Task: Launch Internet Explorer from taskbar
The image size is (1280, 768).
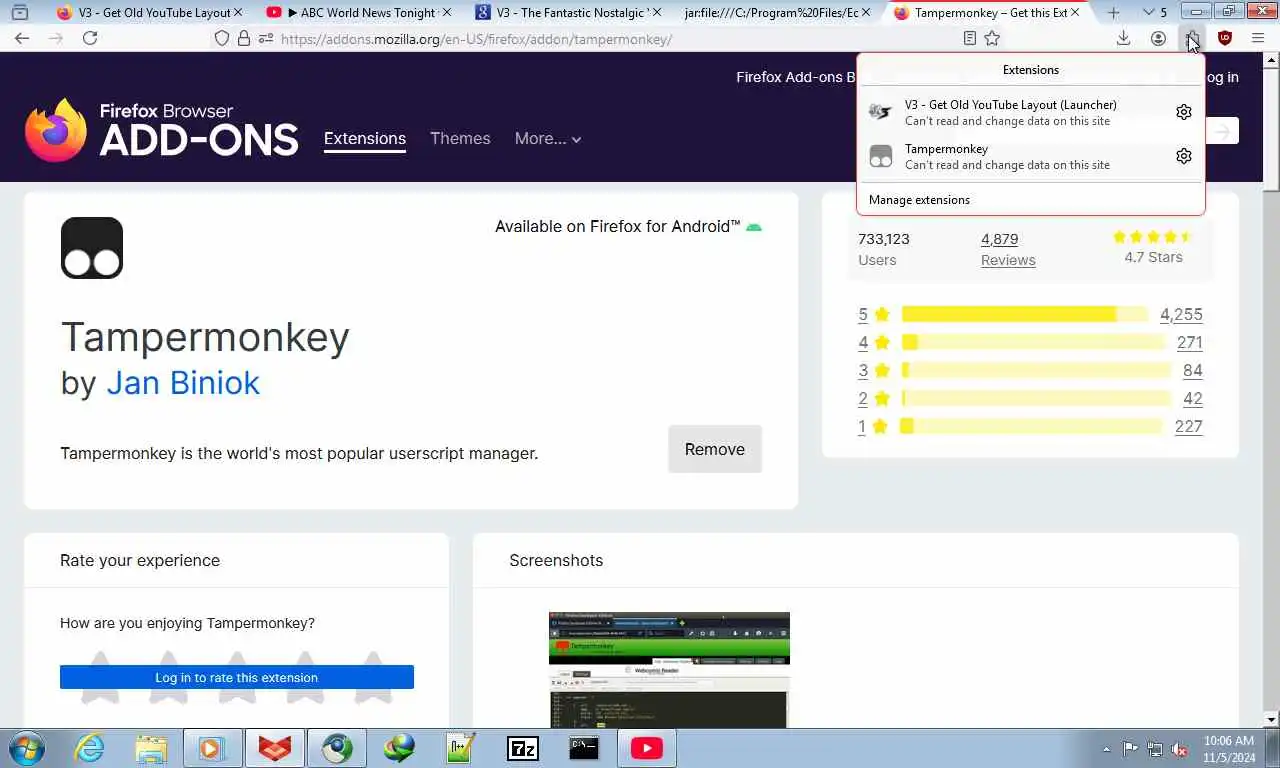Action: (90, 748)
